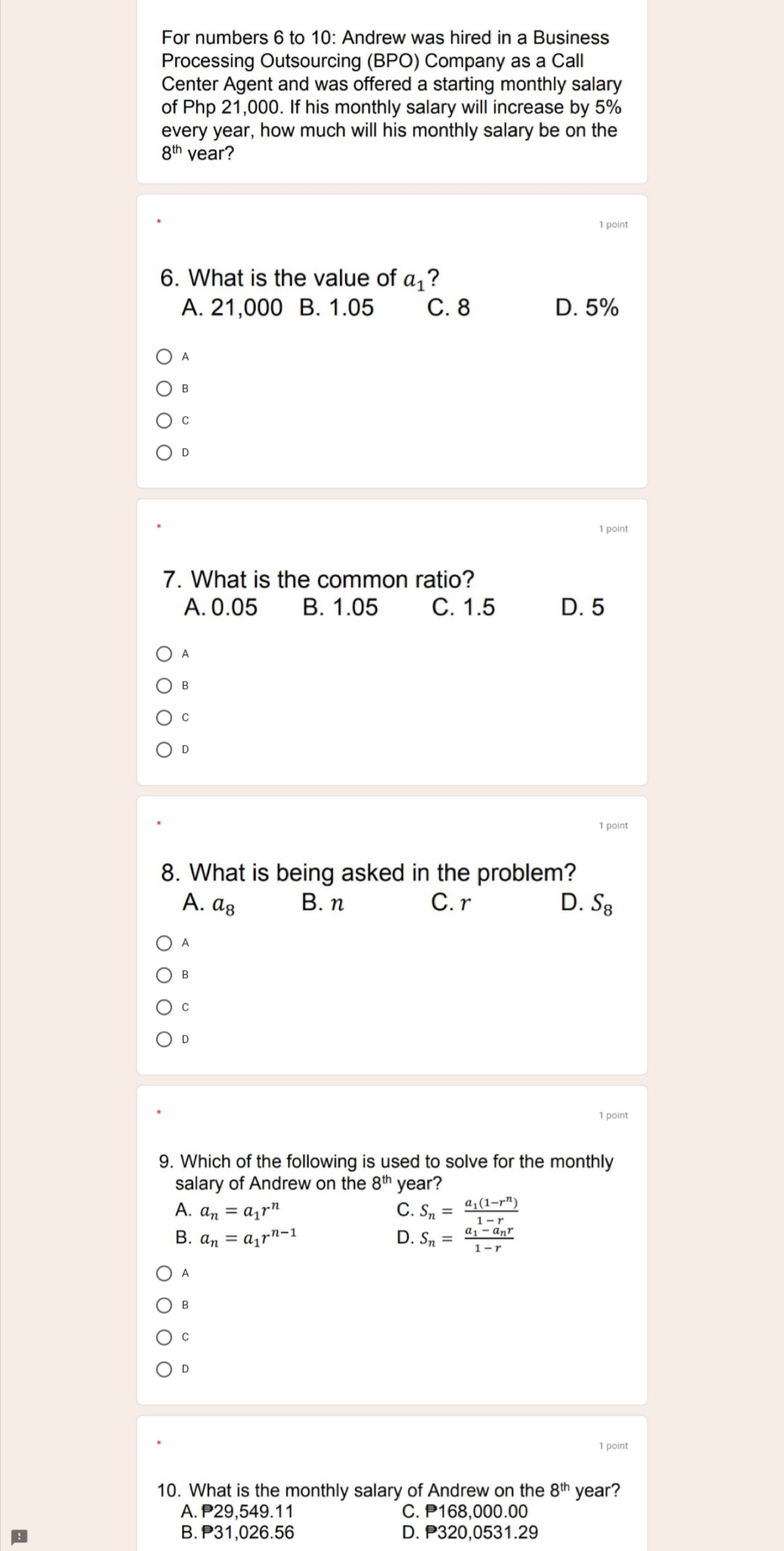
Task: Click the question 10 card about Andrew's salary
Action: click(392, 1496)
